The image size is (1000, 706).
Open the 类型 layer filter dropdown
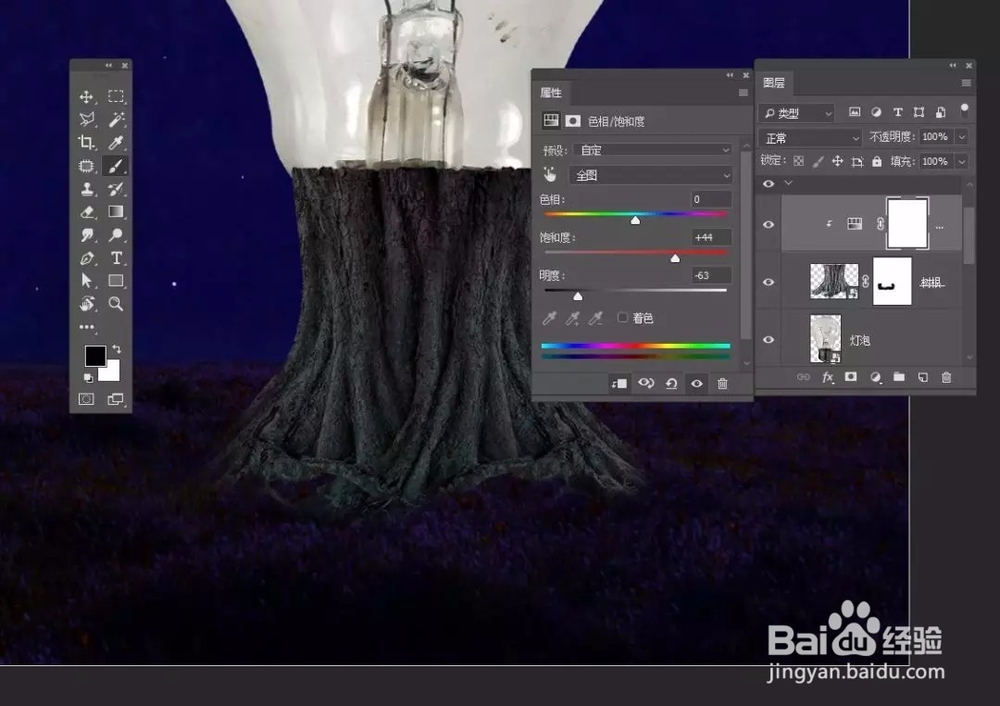(797, 114)
